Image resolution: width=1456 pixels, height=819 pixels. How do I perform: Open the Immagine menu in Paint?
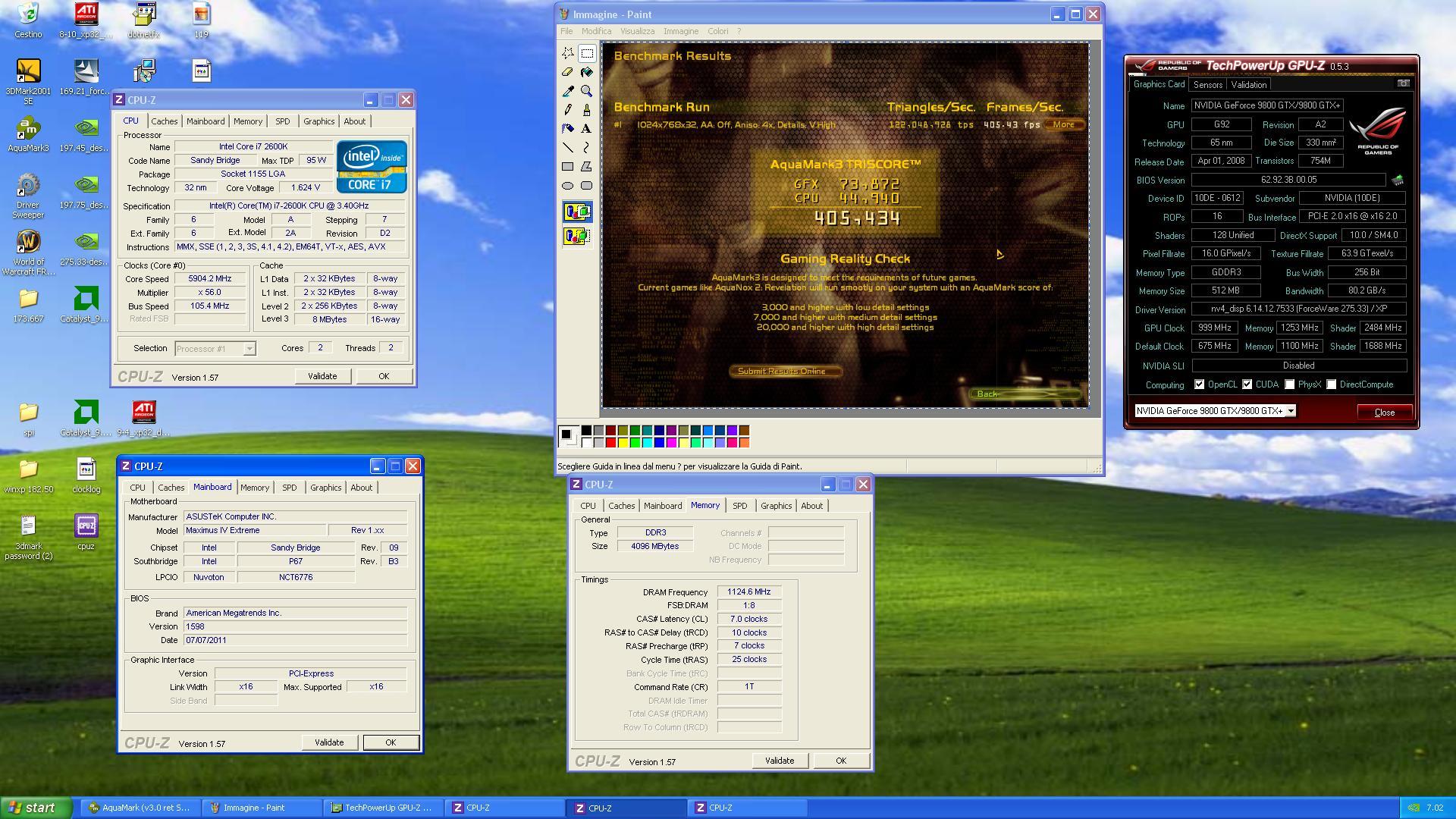pos(681,31)
